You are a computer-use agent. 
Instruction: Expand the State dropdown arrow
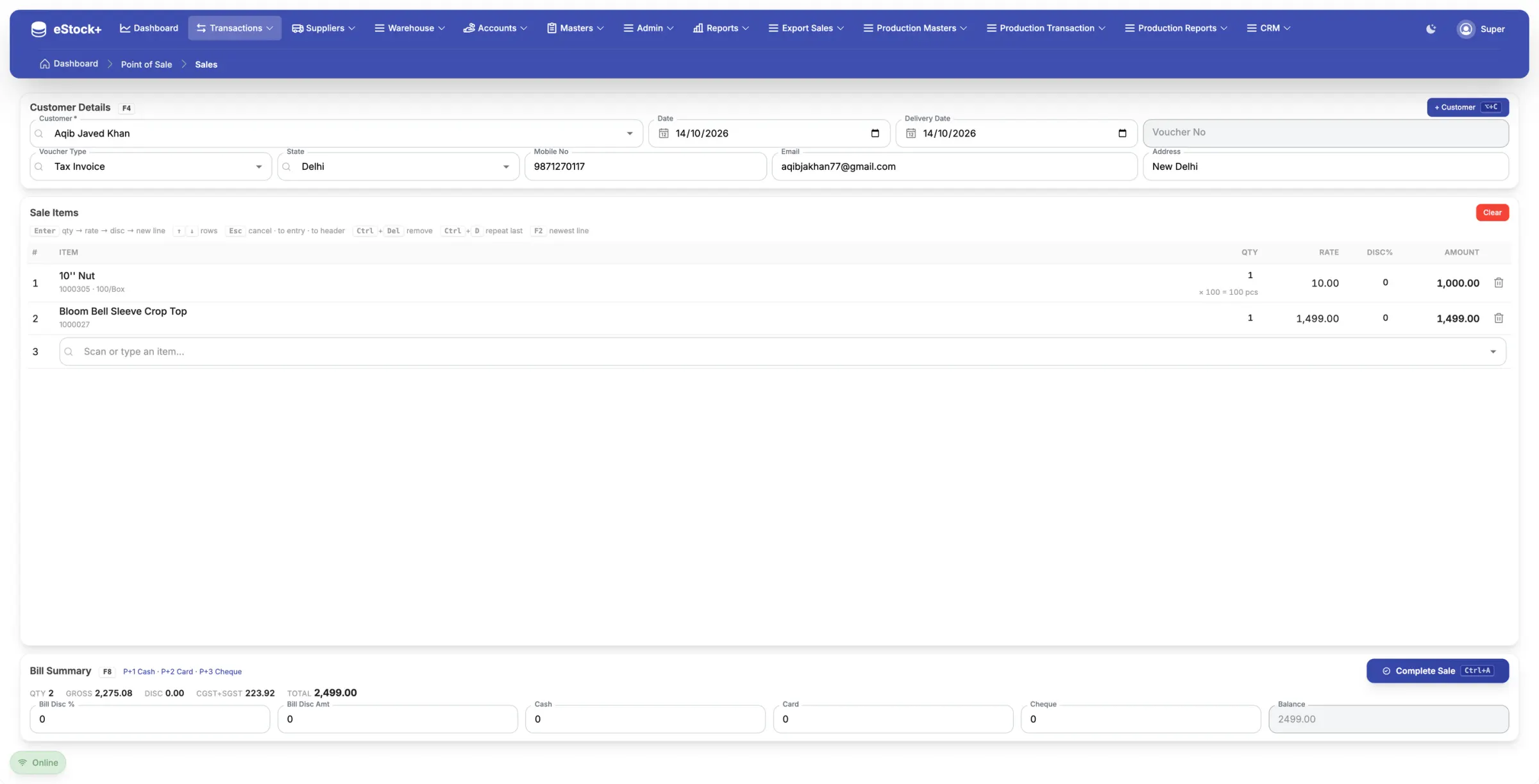click(506, 167)
